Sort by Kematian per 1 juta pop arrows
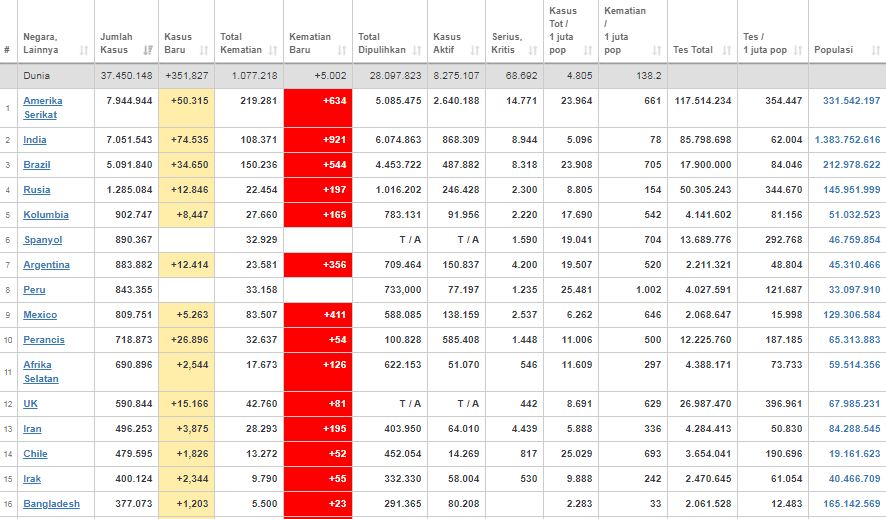The height and width of the screenshot is (519, 886). [657, 50]
